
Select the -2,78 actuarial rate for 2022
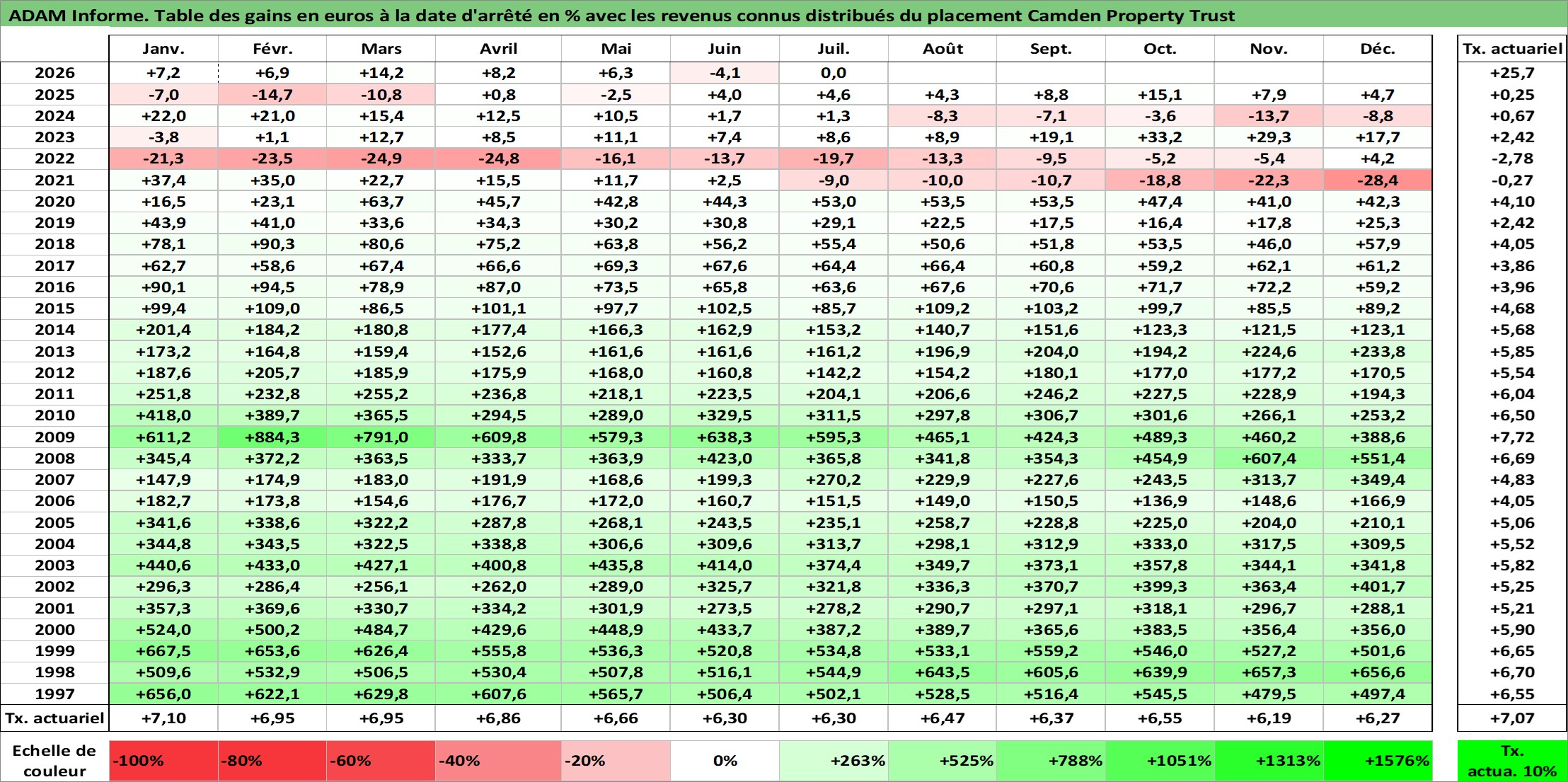click(1512, 159)
